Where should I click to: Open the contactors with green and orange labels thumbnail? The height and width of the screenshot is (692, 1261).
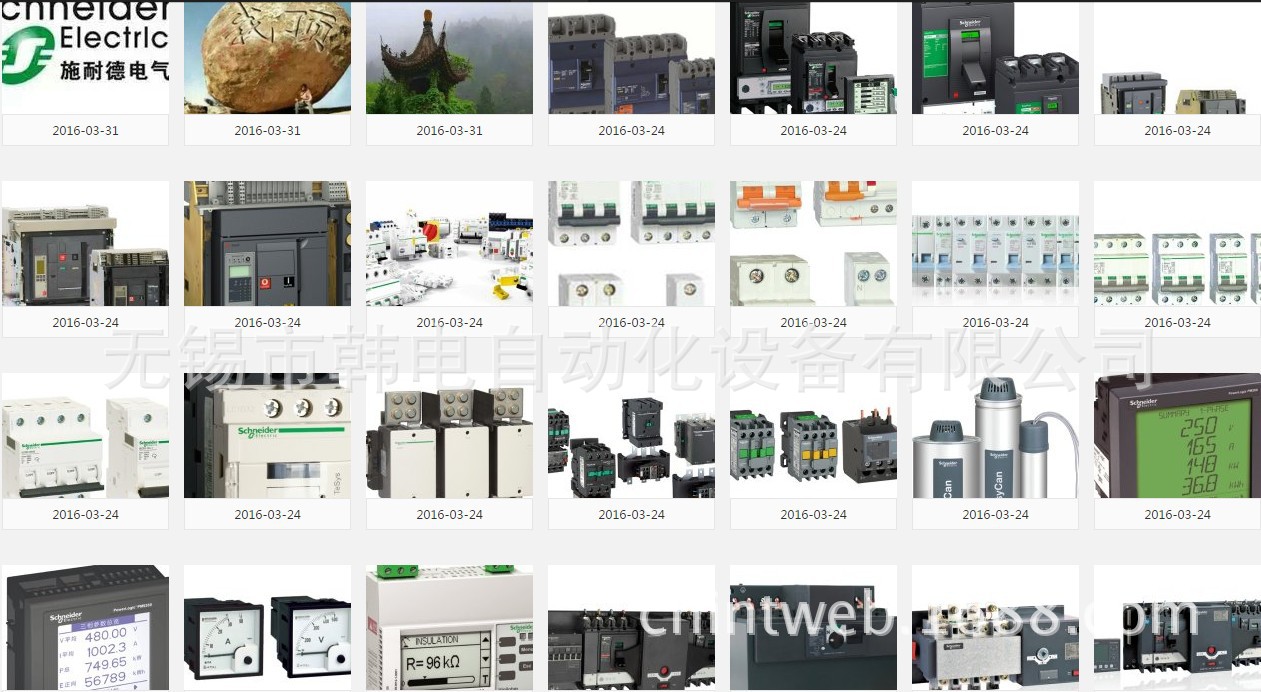(x=813, y=435)
